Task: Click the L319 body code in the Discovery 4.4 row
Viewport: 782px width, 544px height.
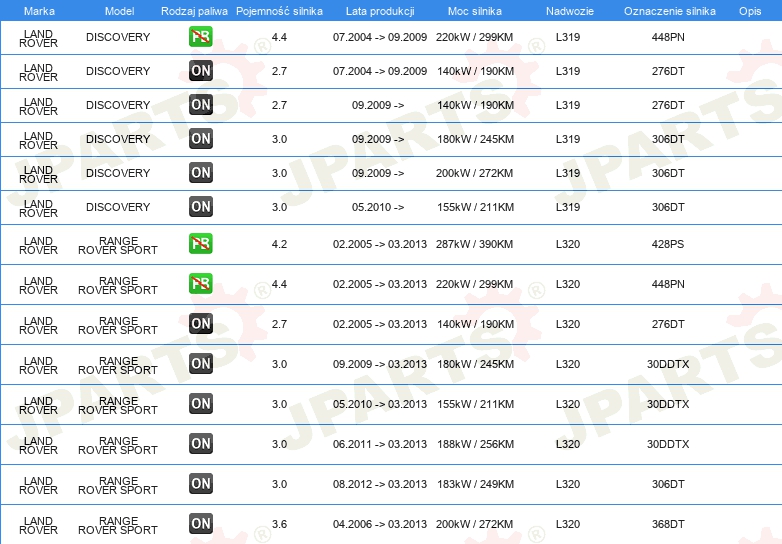Action: click(568, 37)
